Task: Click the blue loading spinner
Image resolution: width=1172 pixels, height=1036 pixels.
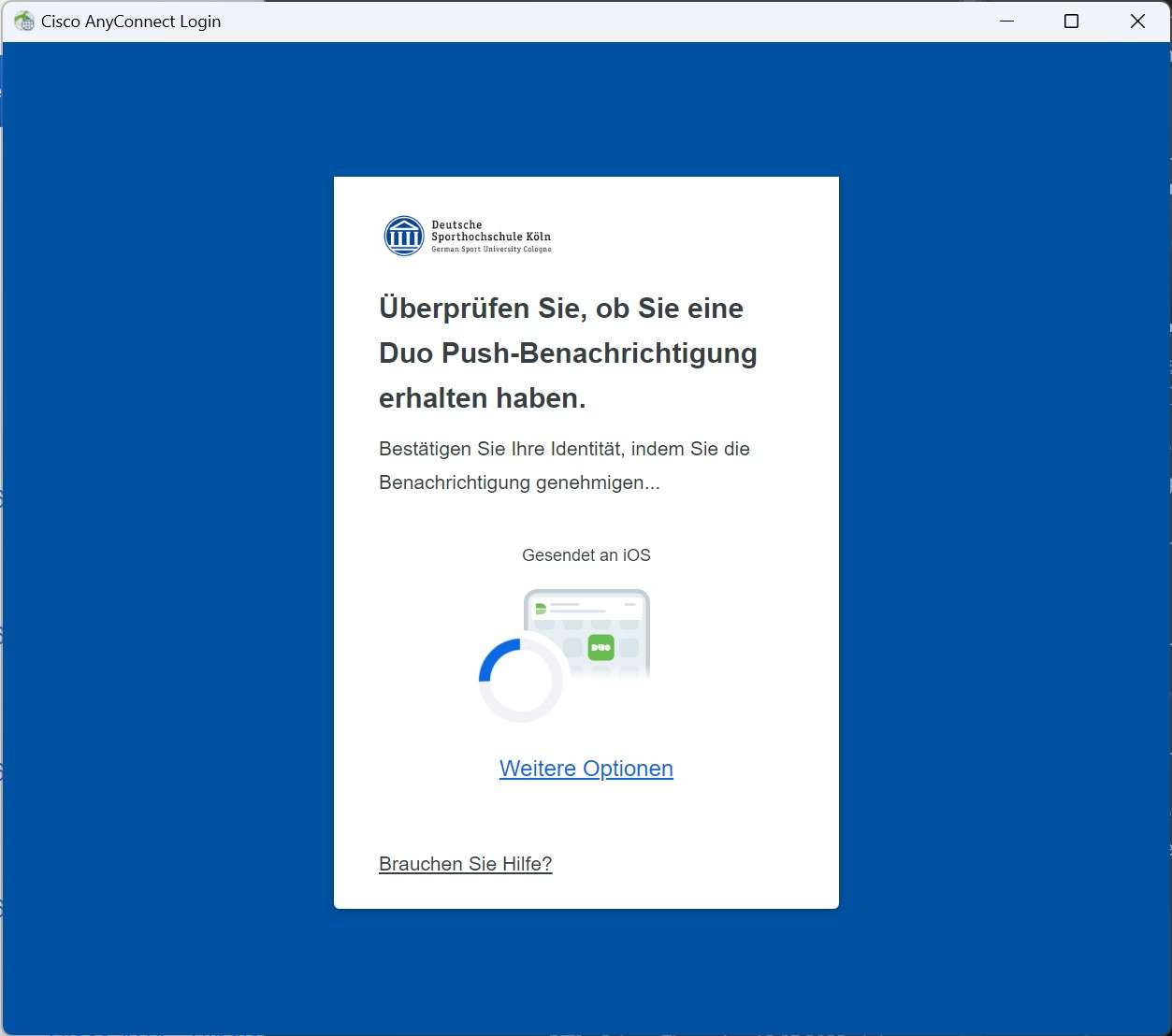Action: pyautogui.click(x=521, y=680)
